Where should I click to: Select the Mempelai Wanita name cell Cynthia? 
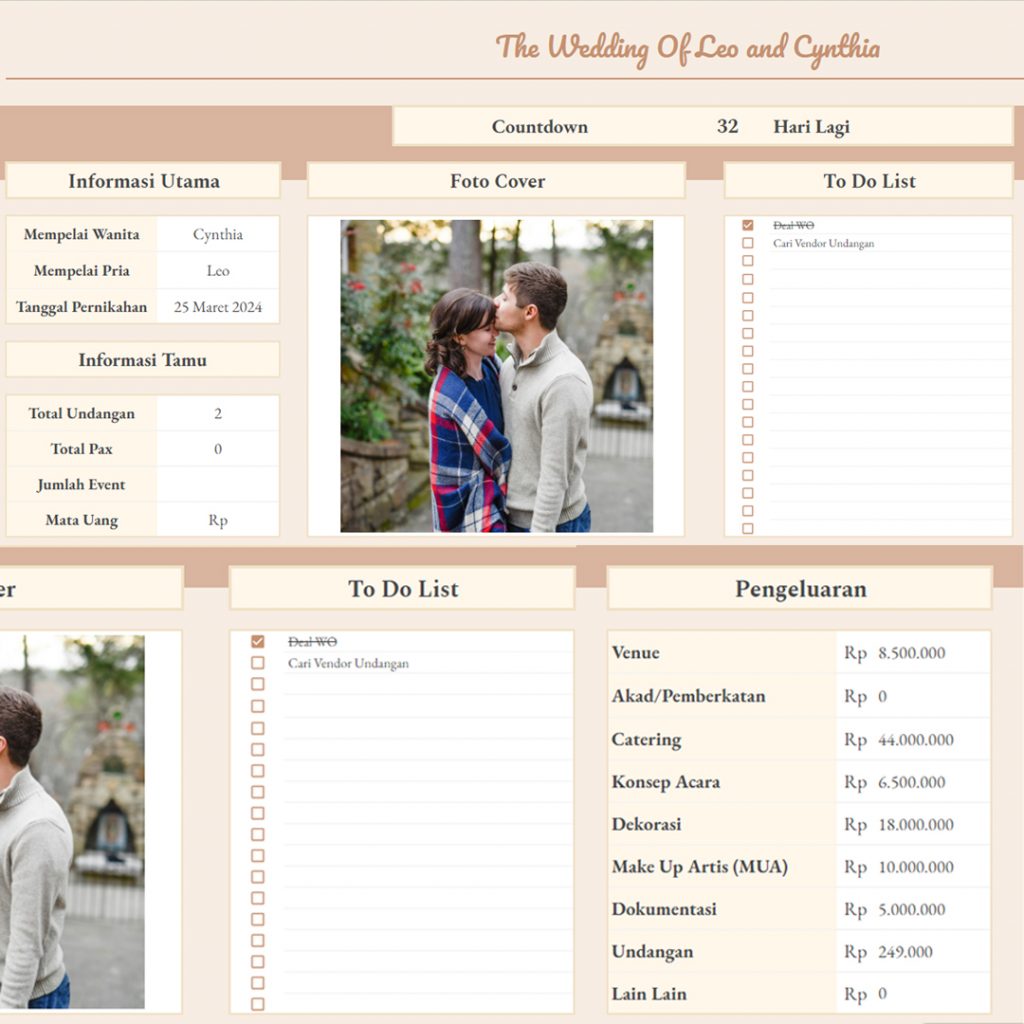coord(218,235)
